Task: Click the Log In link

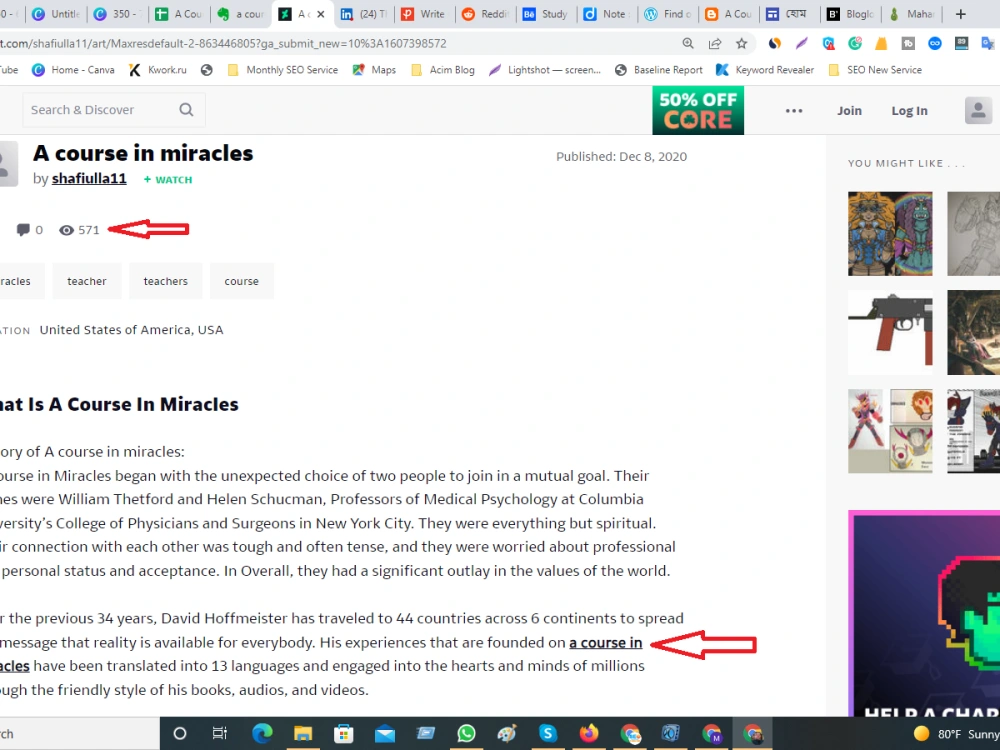Action: (x=909, y=110)
